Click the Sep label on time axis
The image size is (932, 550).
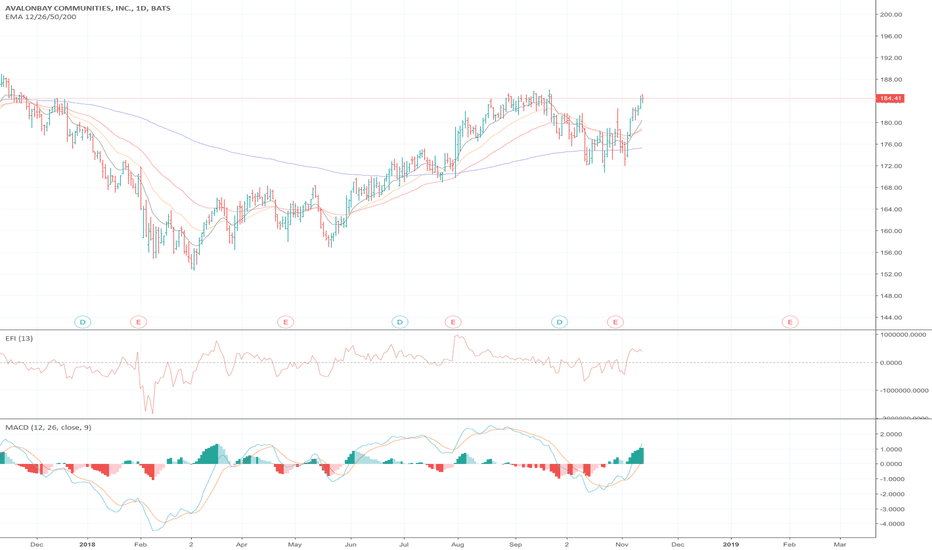(515, 545)
